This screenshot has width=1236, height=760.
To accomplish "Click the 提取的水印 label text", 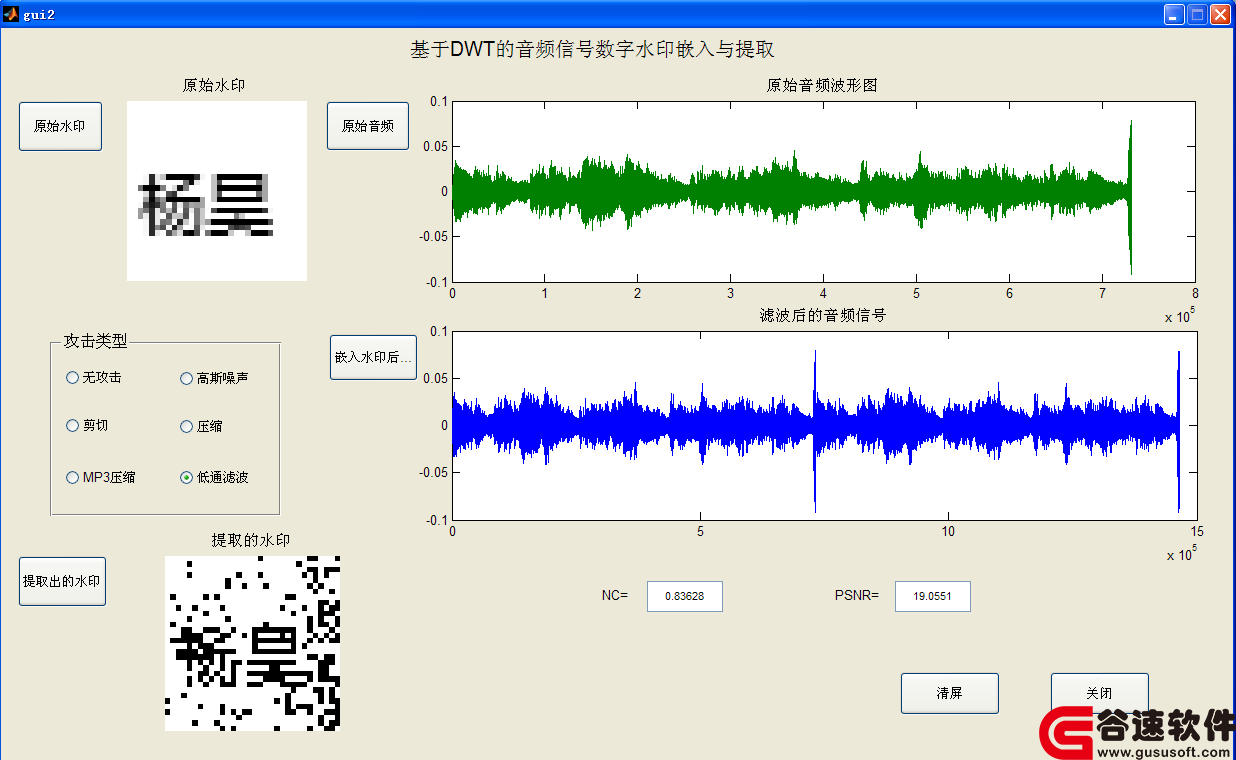I will click(x=251, y=540).
